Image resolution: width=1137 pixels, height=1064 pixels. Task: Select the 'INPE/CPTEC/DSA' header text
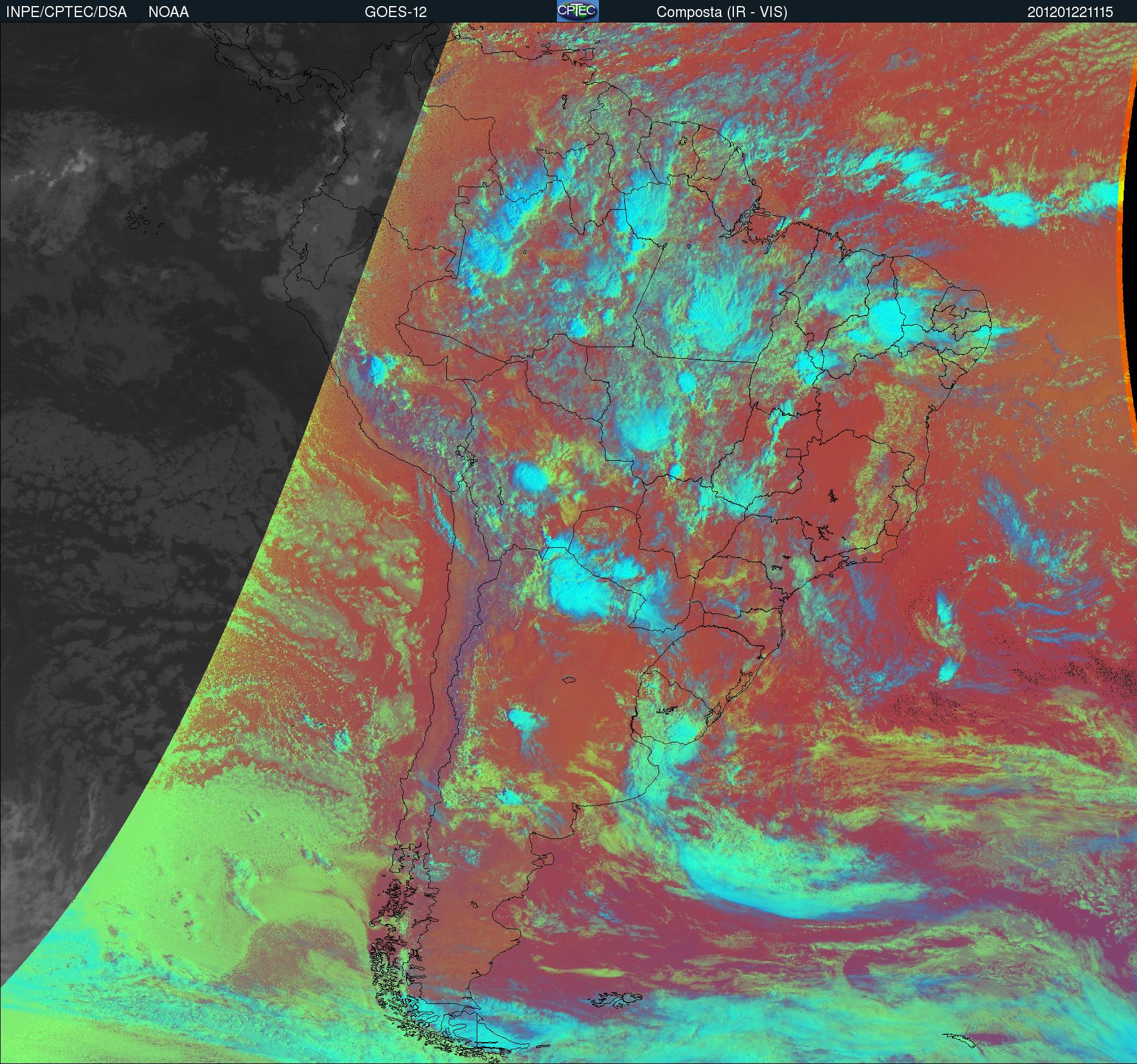click(x=66, y=12)
